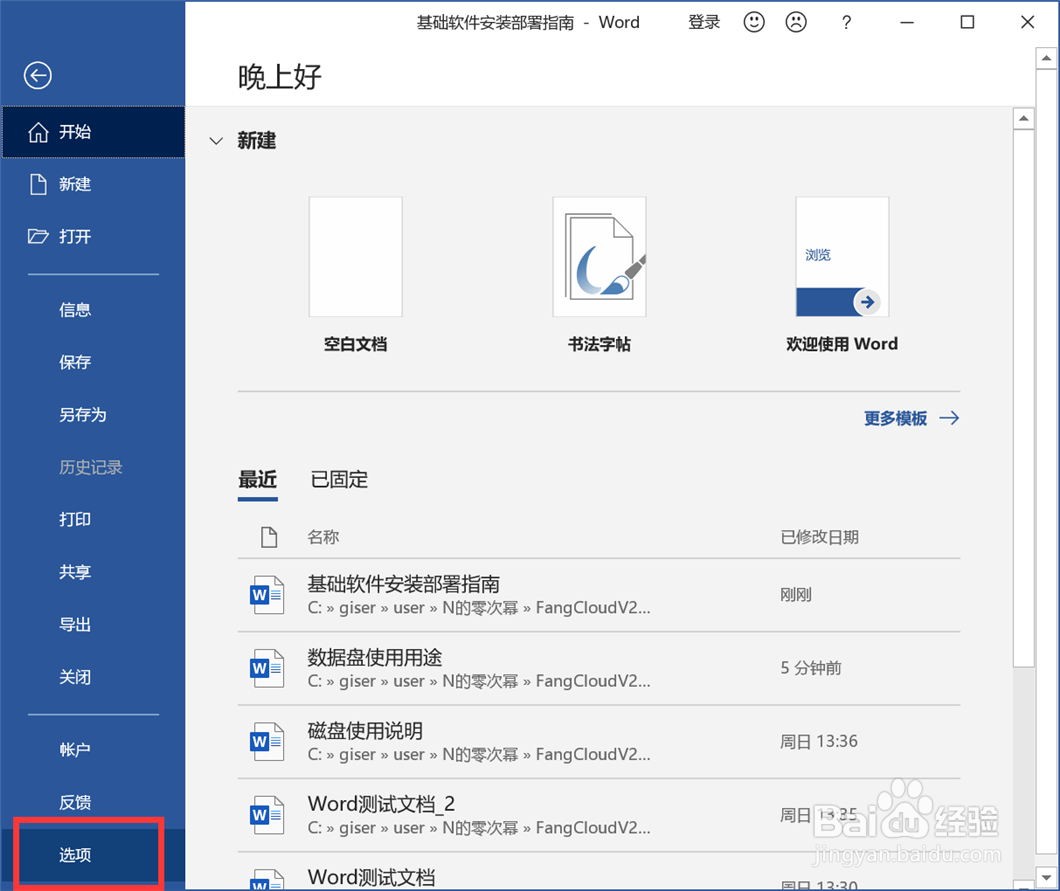Sort by 名称 column header

point(323,537)
